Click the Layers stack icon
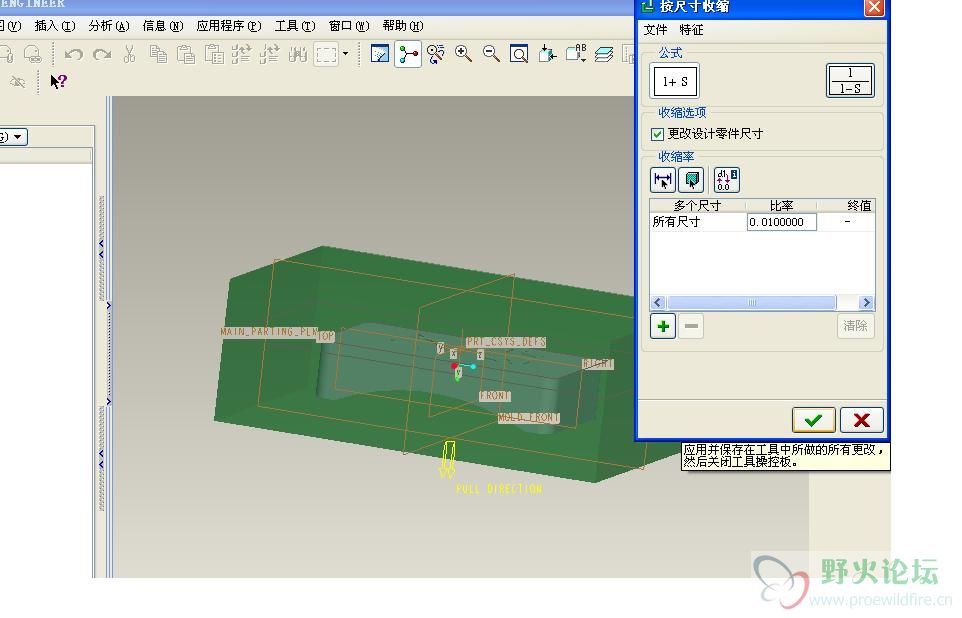 tap(604, 54)
